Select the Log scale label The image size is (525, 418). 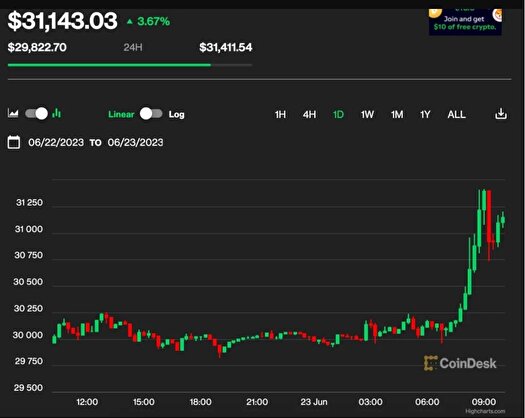tap(176, 114)
